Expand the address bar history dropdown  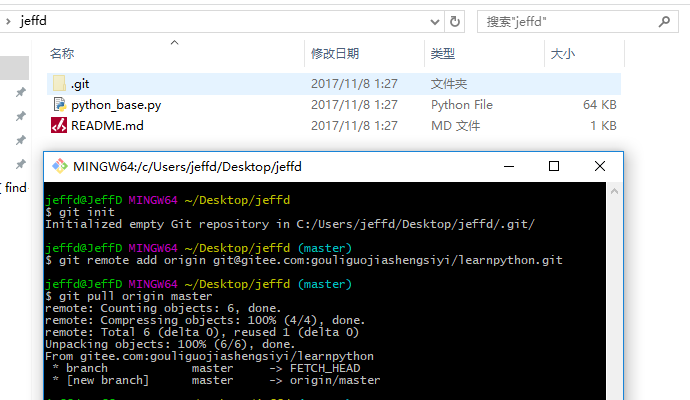coord(435,22)
